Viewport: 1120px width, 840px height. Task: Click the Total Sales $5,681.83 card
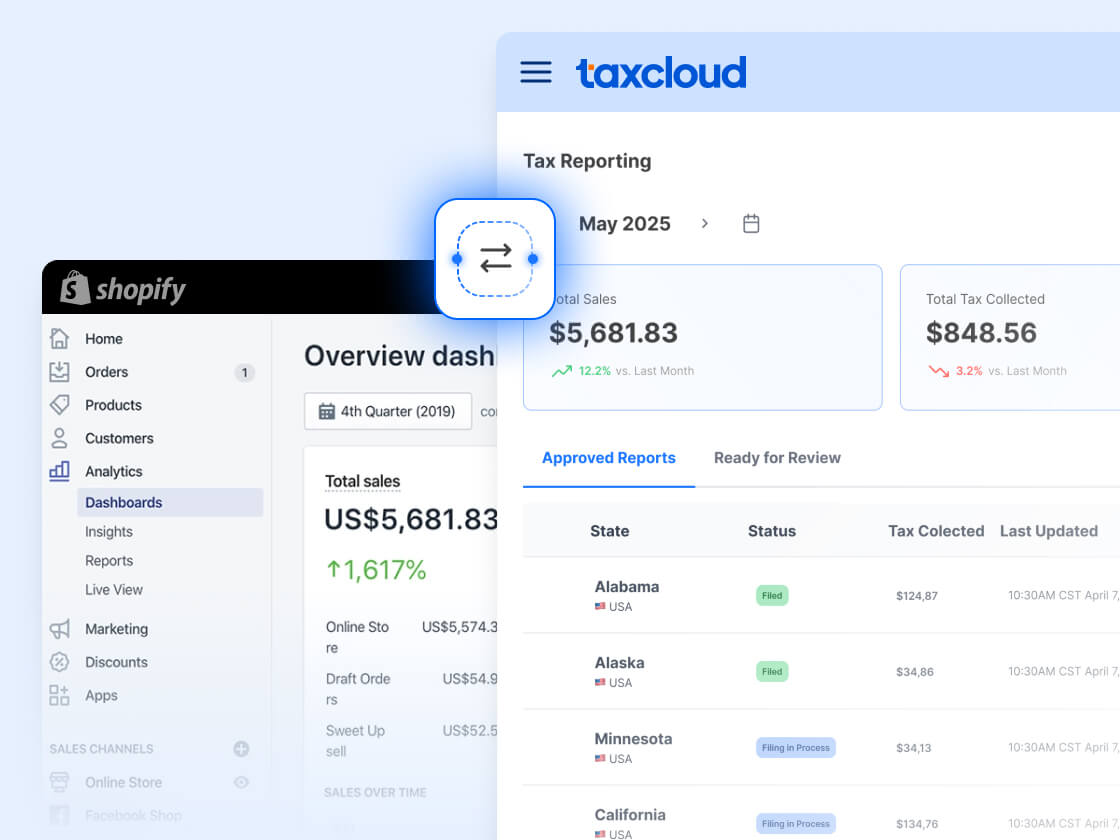pos(703,337)
